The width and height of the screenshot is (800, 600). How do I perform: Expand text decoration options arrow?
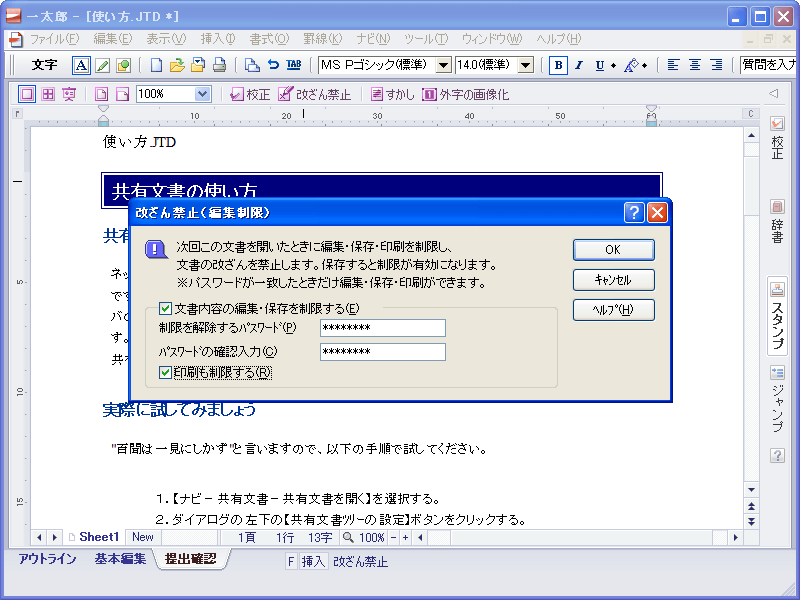tap(644, 65)
